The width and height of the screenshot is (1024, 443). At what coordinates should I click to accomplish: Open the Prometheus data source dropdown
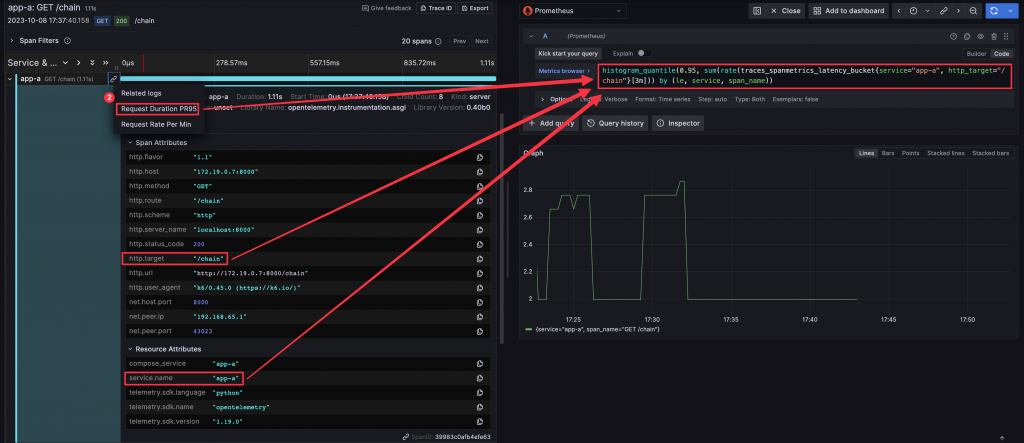[573, 11]
